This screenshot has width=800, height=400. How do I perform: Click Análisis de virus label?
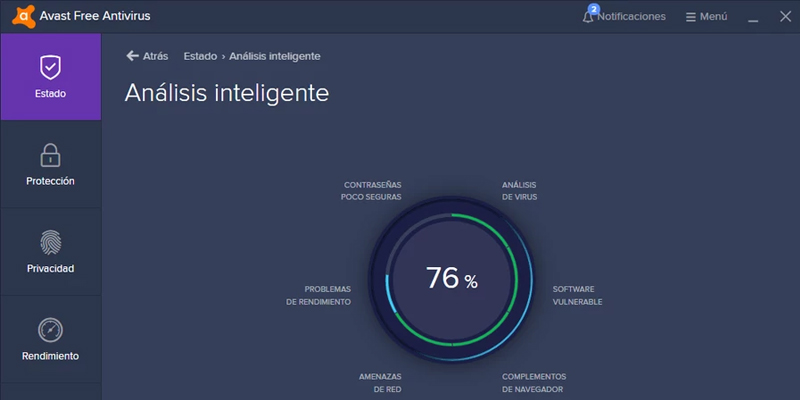[519, 191]
